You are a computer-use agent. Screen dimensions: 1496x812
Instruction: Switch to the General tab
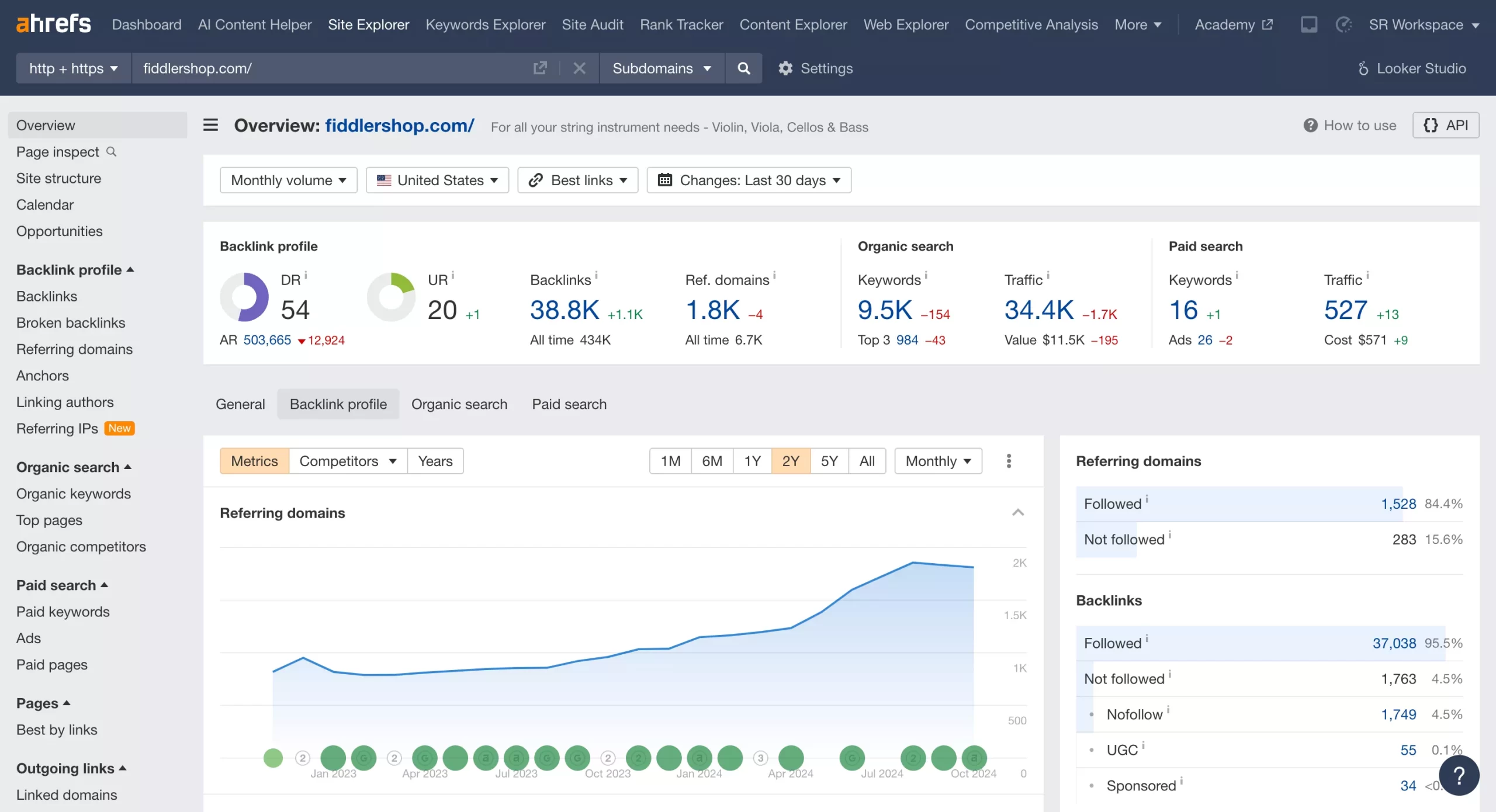click(240, 404)
